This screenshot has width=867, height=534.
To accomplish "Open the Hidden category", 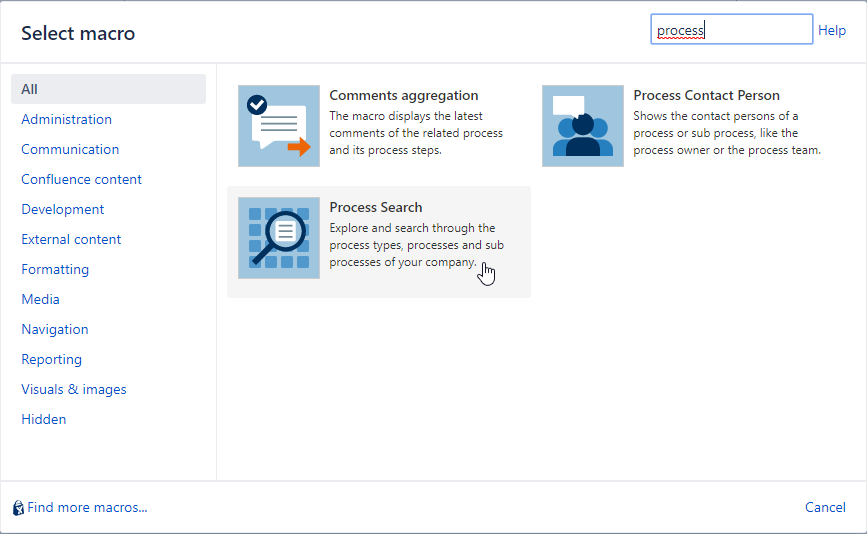I will point(44,419).
